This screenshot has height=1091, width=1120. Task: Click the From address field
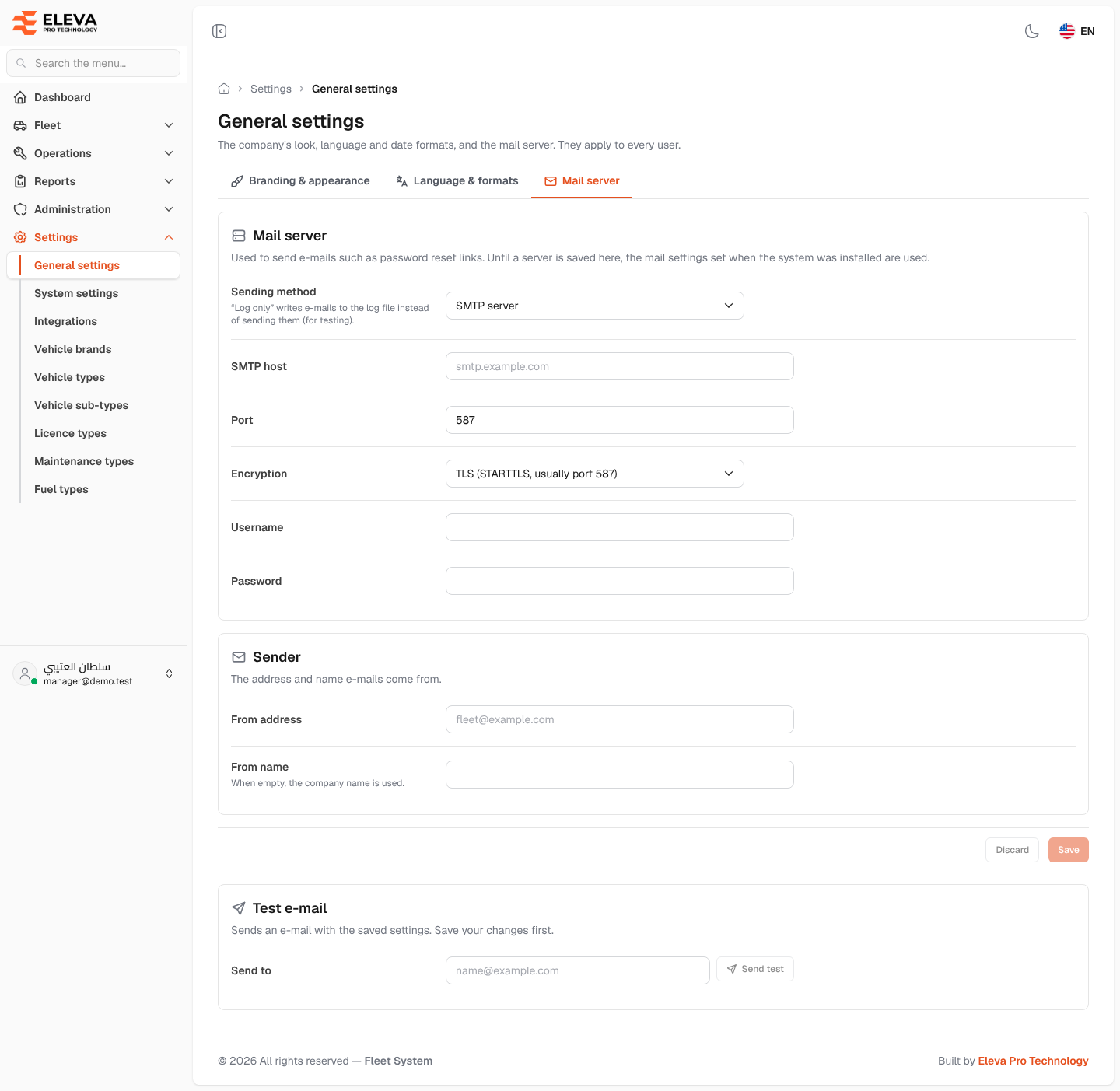620,719
